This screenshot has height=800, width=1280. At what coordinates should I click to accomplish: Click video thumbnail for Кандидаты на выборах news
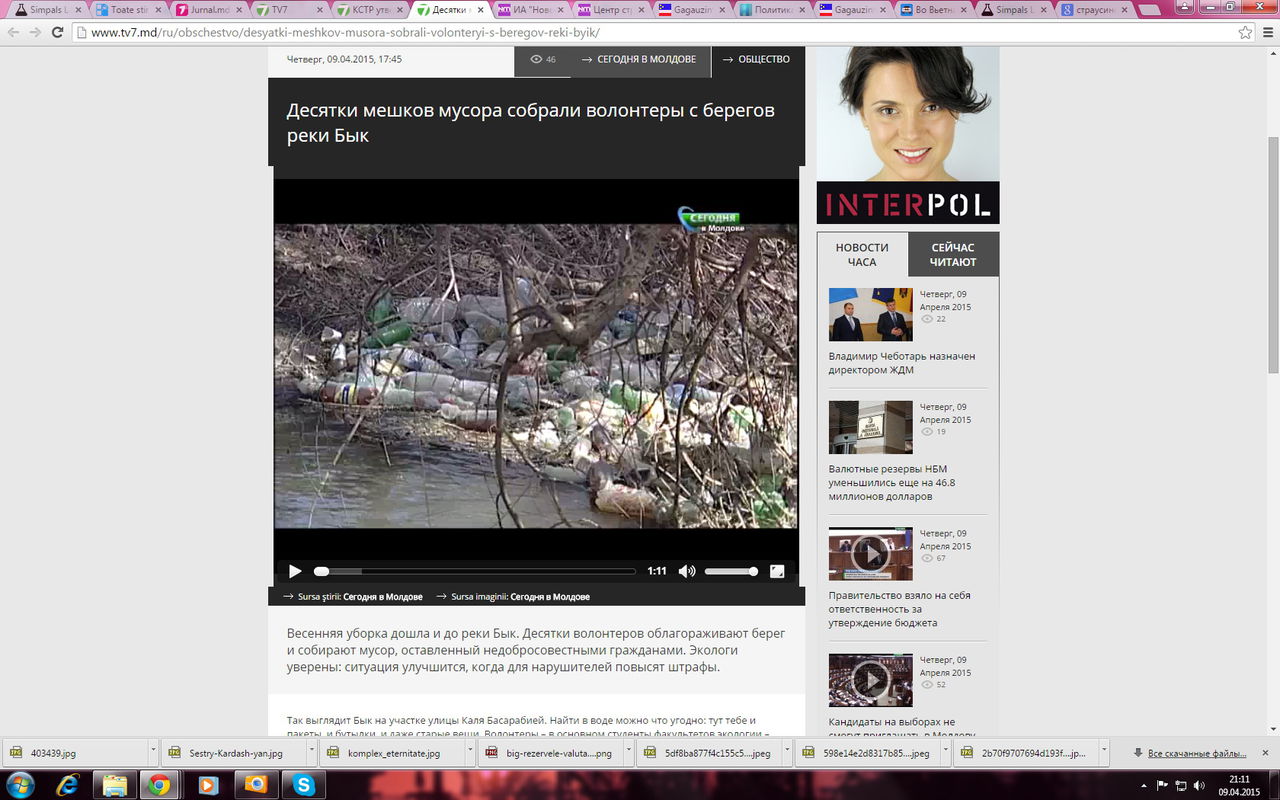pyautogui.click(x=871, y=680)
